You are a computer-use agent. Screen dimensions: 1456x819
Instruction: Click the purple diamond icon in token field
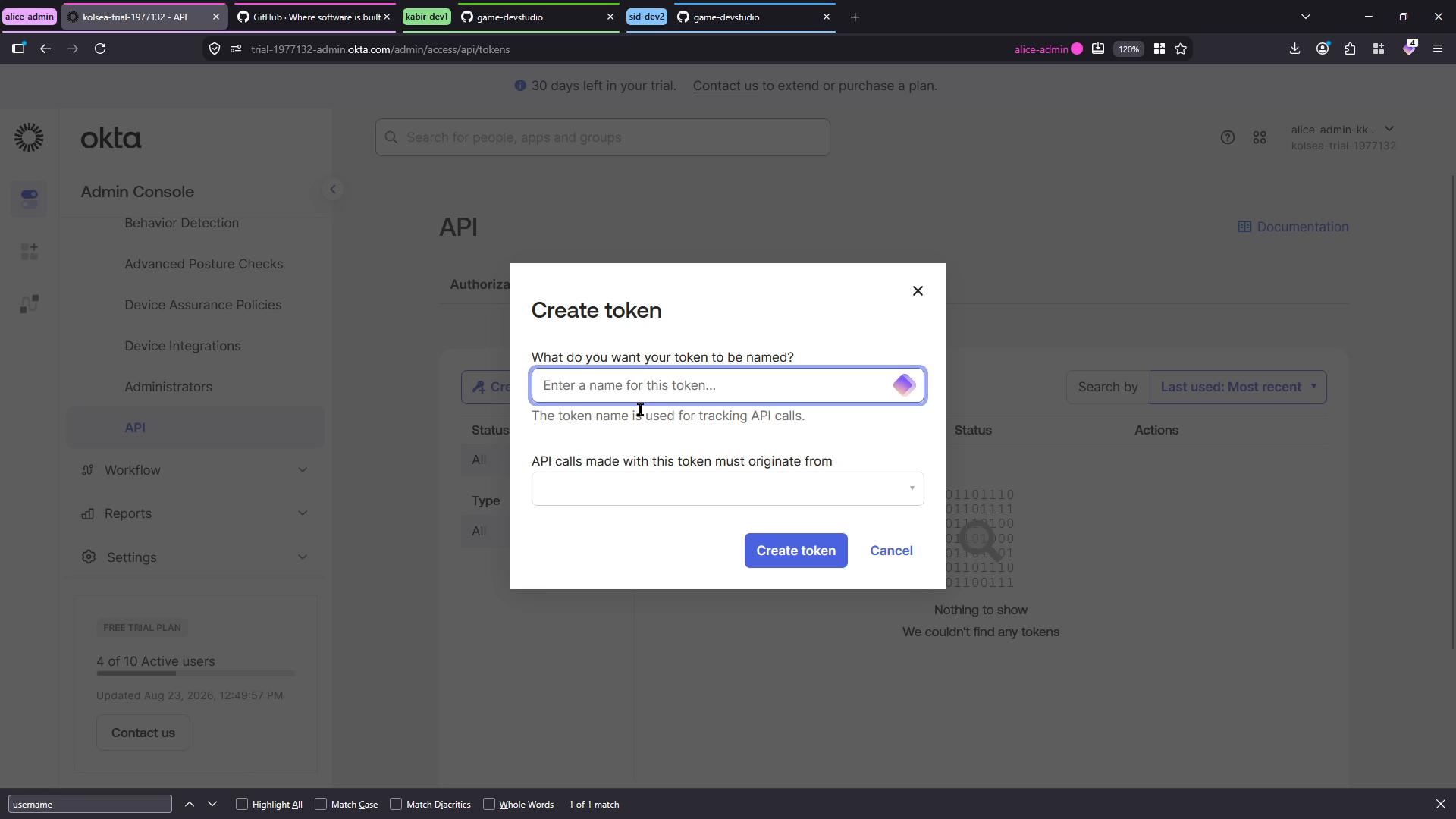coord(904,385)
